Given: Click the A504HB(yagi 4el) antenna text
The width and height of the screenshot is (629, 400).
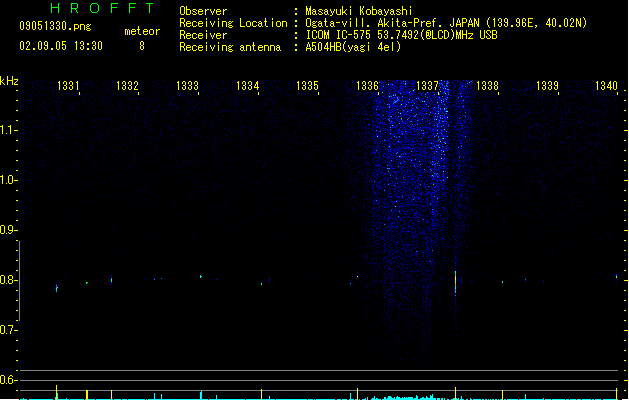Looking at the screenshot, I should click(353, 47).
